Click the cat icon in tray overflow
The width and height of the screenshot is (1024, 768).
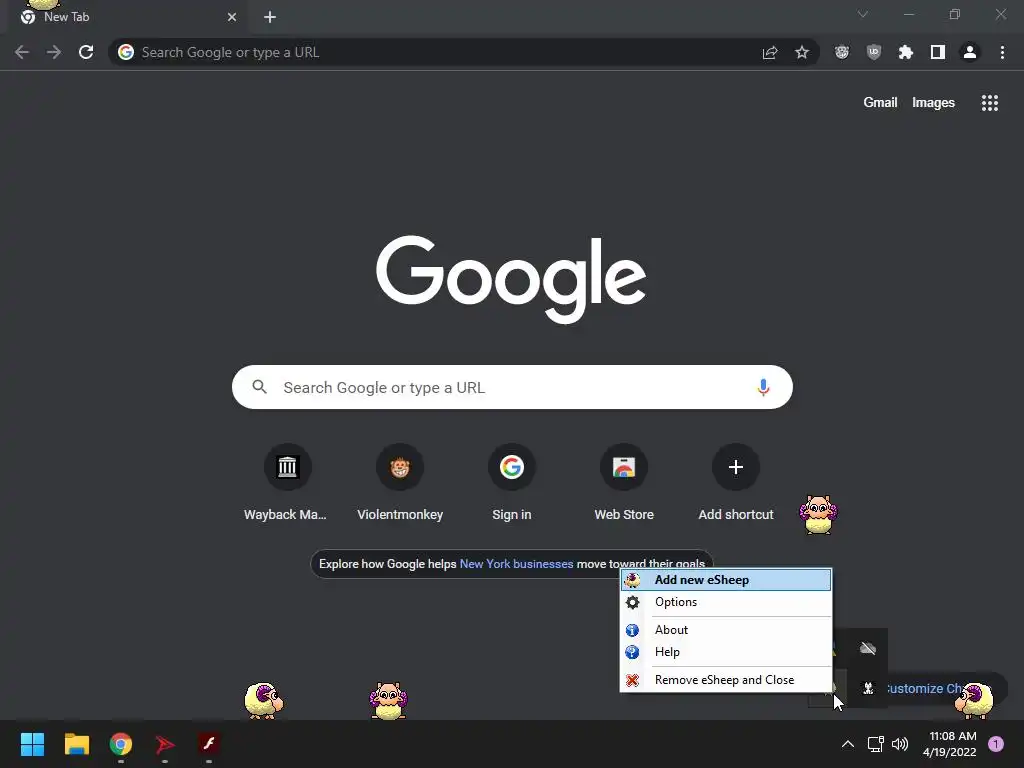[x=868, y=688]
